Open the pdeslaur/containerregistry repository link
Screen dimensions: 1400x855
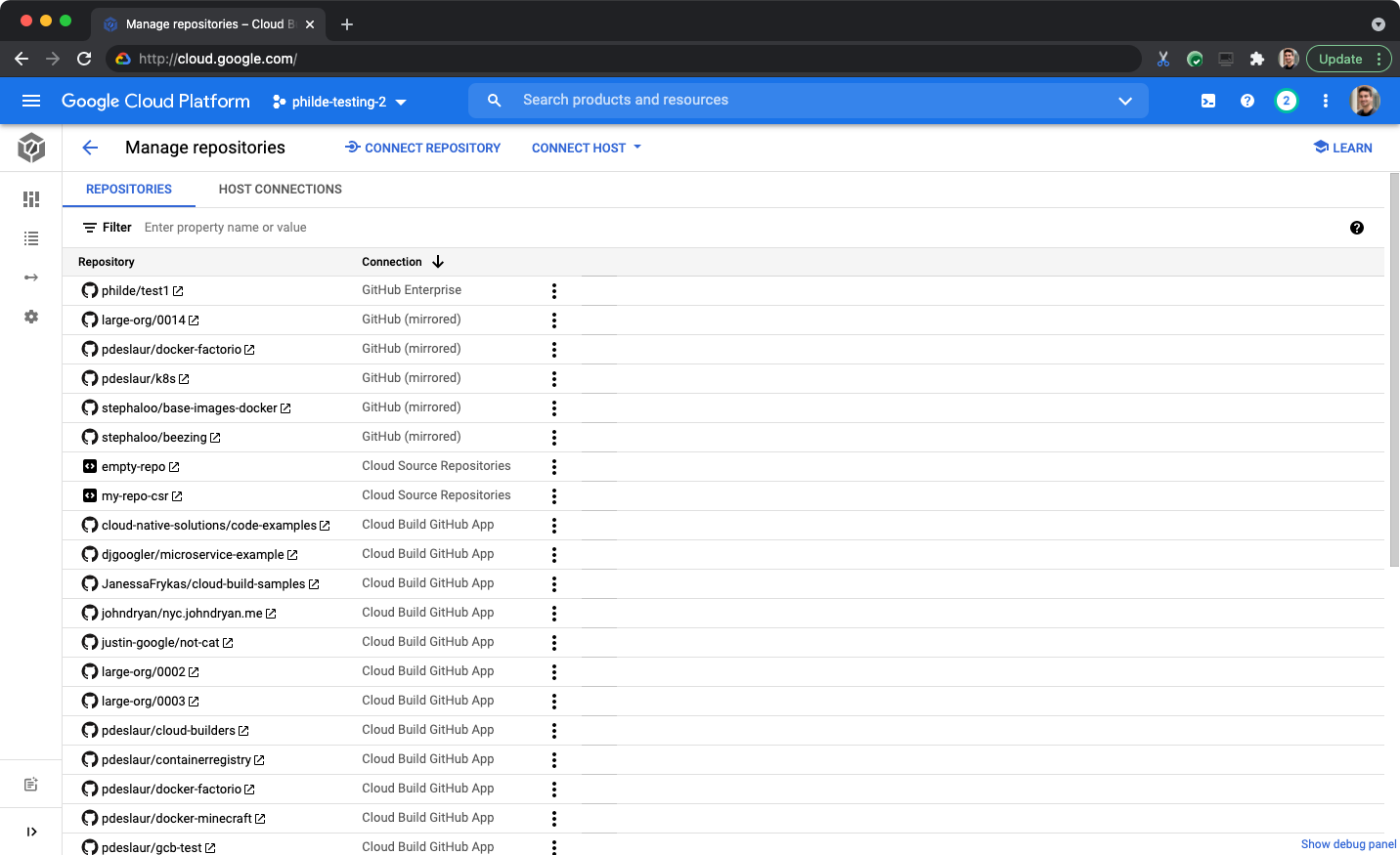point(176,760)
